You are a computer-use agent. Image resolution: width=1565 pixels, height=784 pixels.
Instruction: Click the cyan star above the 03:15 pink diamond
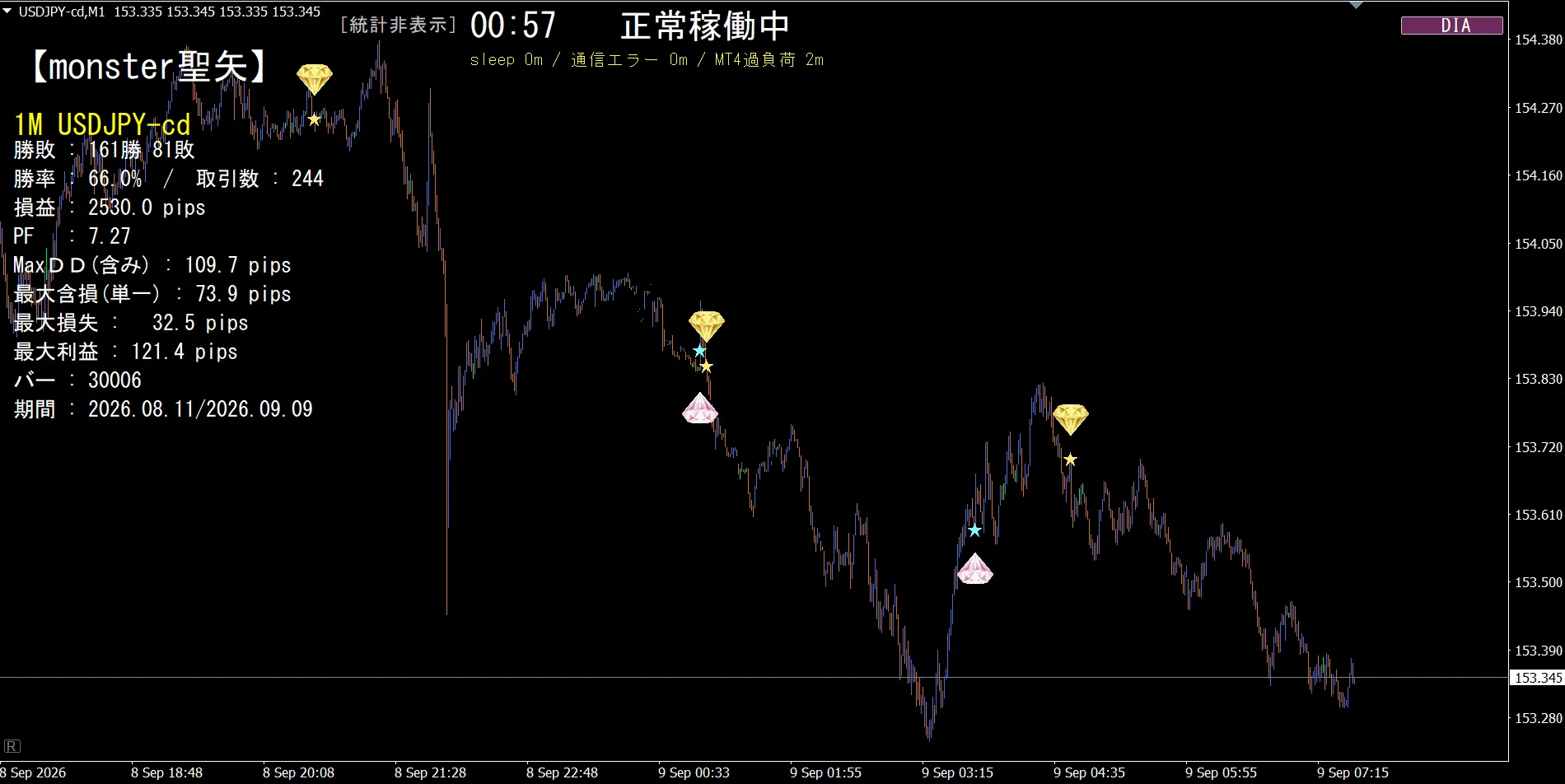pyautogui.click(x=974, y=530)
